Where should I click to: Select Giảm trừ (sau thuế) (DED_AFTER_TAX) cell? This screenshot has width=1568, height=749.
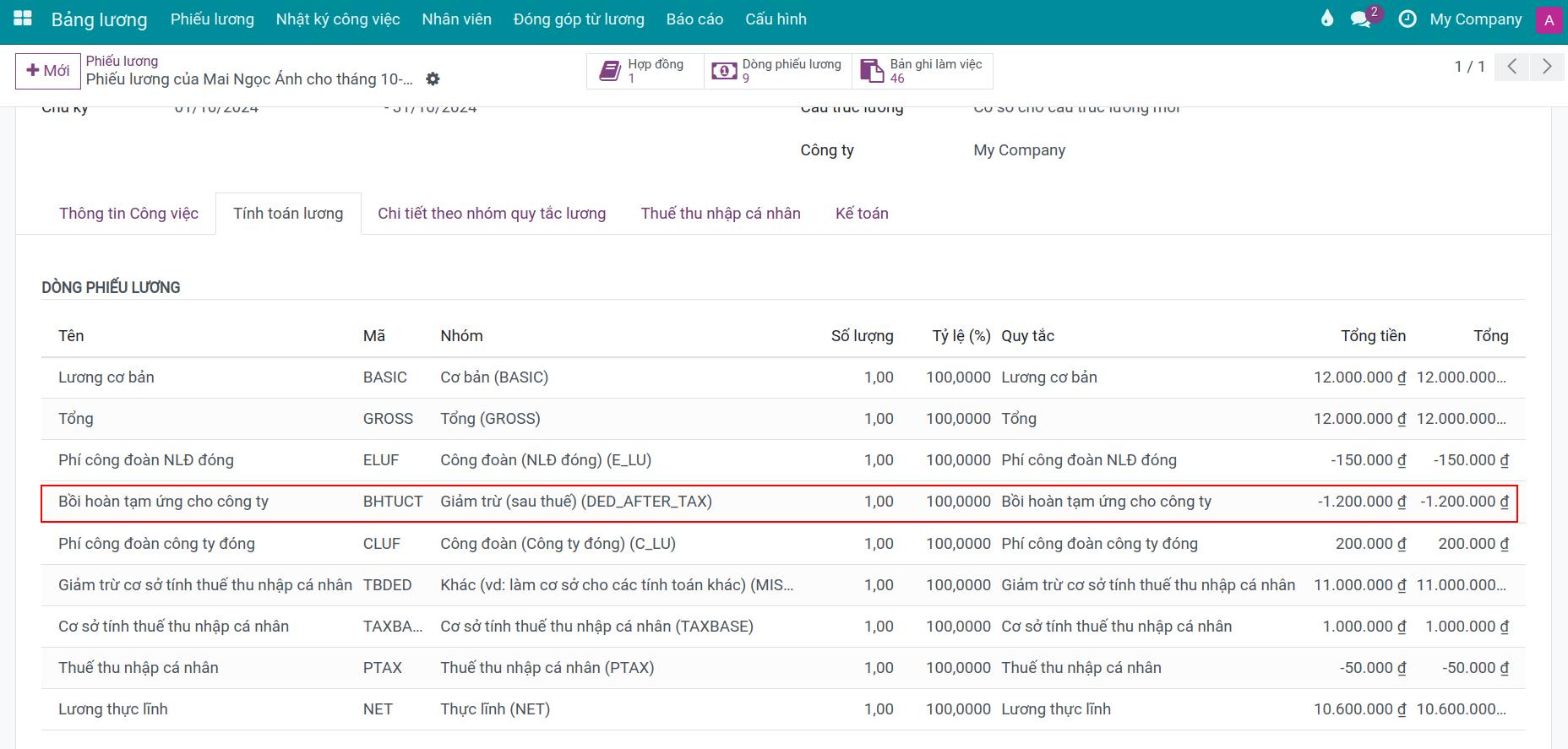point(576,502)
